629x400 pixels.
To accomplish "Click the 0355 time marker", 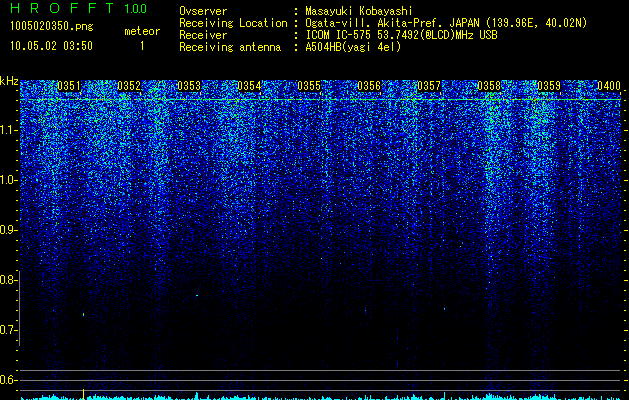I will tap(309, 86).
